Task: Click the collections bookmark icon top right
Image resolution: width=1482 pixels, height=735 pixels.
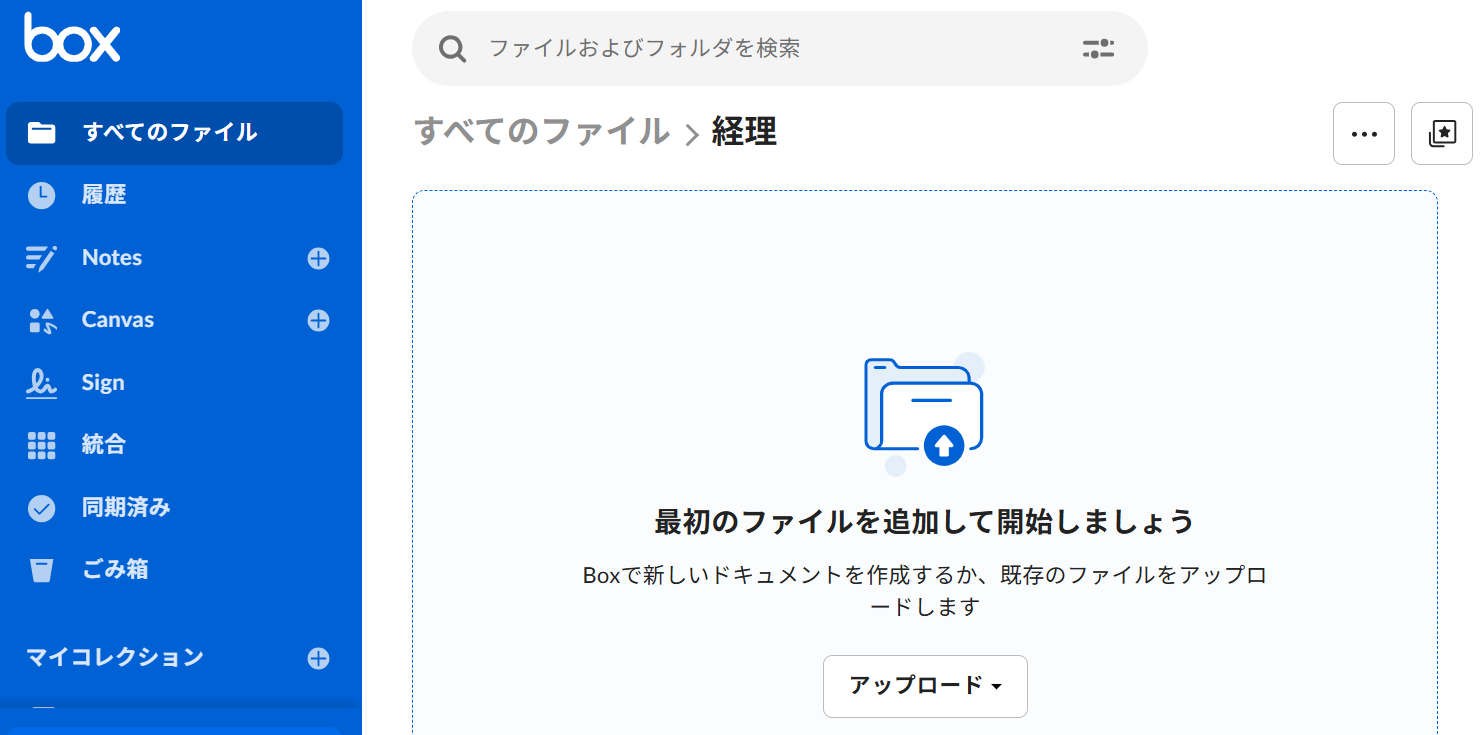Action: [1441, 133]
